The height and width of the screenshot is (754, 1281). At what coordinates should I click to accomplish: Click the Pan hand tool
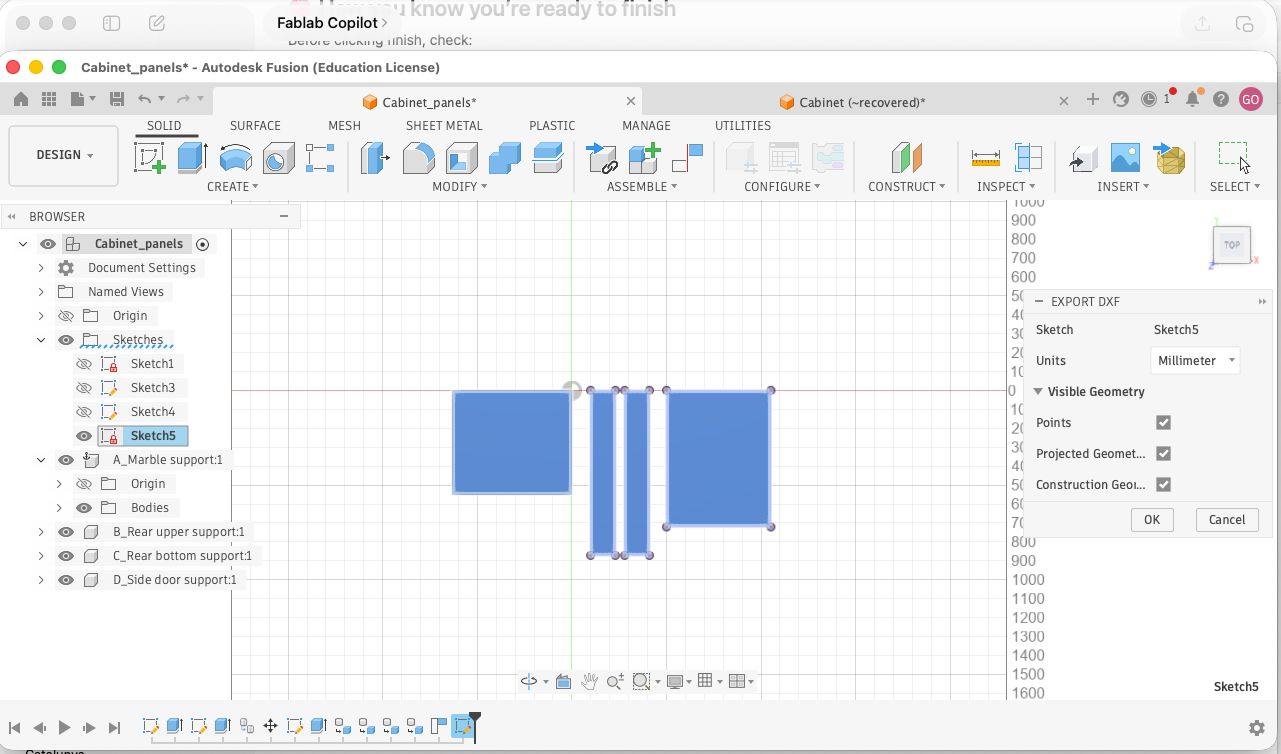click(x=589, y=681)
